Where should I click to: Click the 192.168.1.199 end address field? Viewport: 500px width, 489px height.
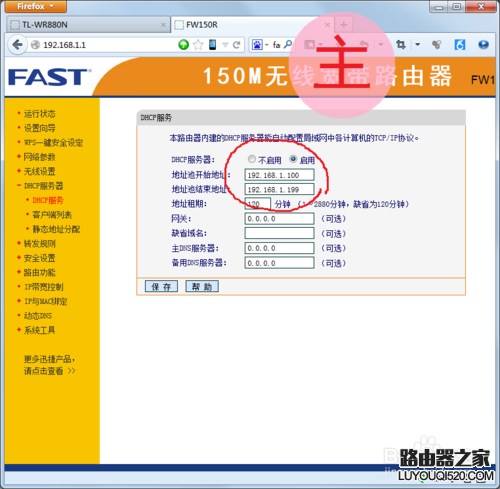pos(279,189)
